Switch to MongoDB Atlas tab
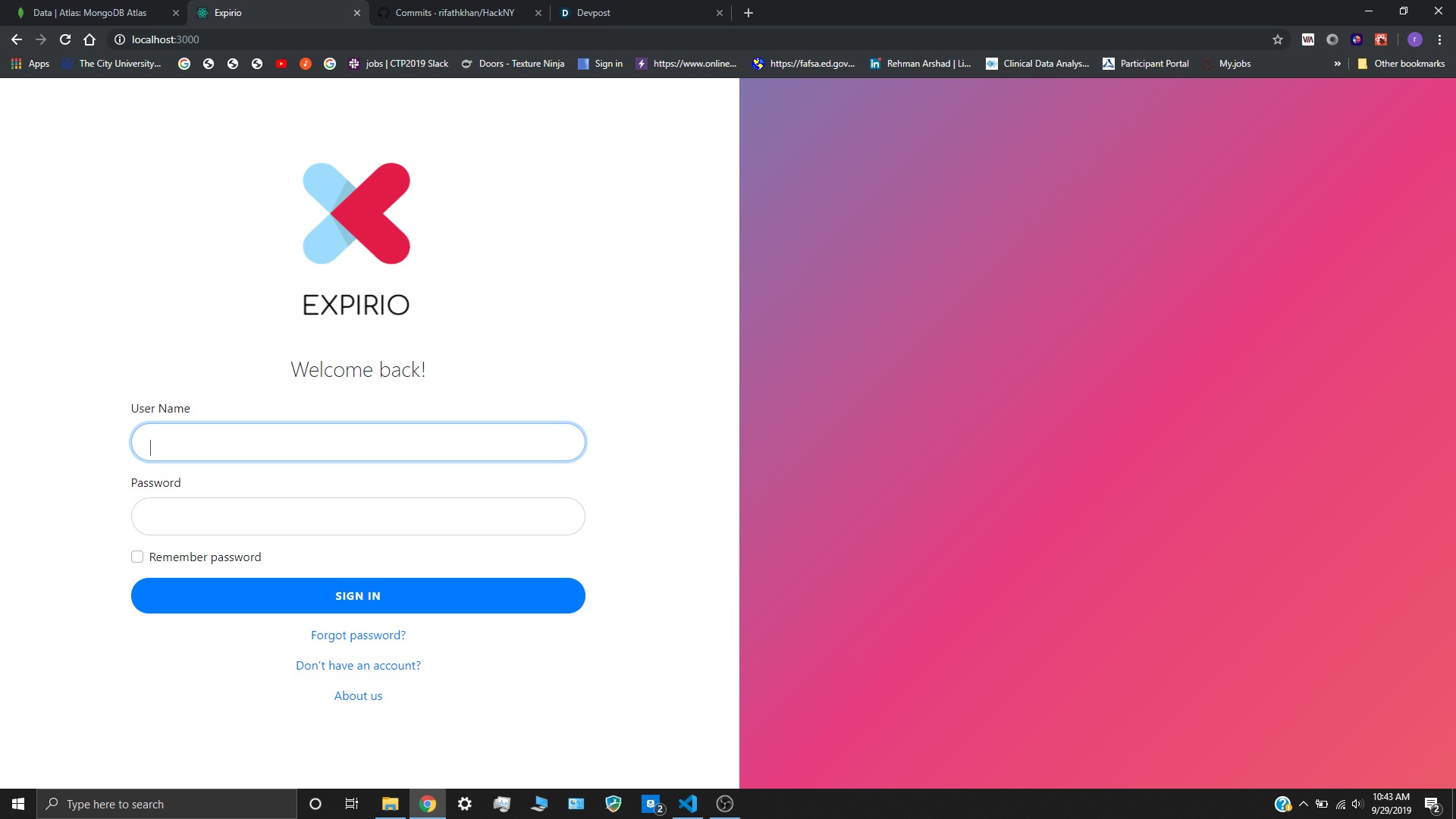1456x819 pixels. [x=91, y=13]
